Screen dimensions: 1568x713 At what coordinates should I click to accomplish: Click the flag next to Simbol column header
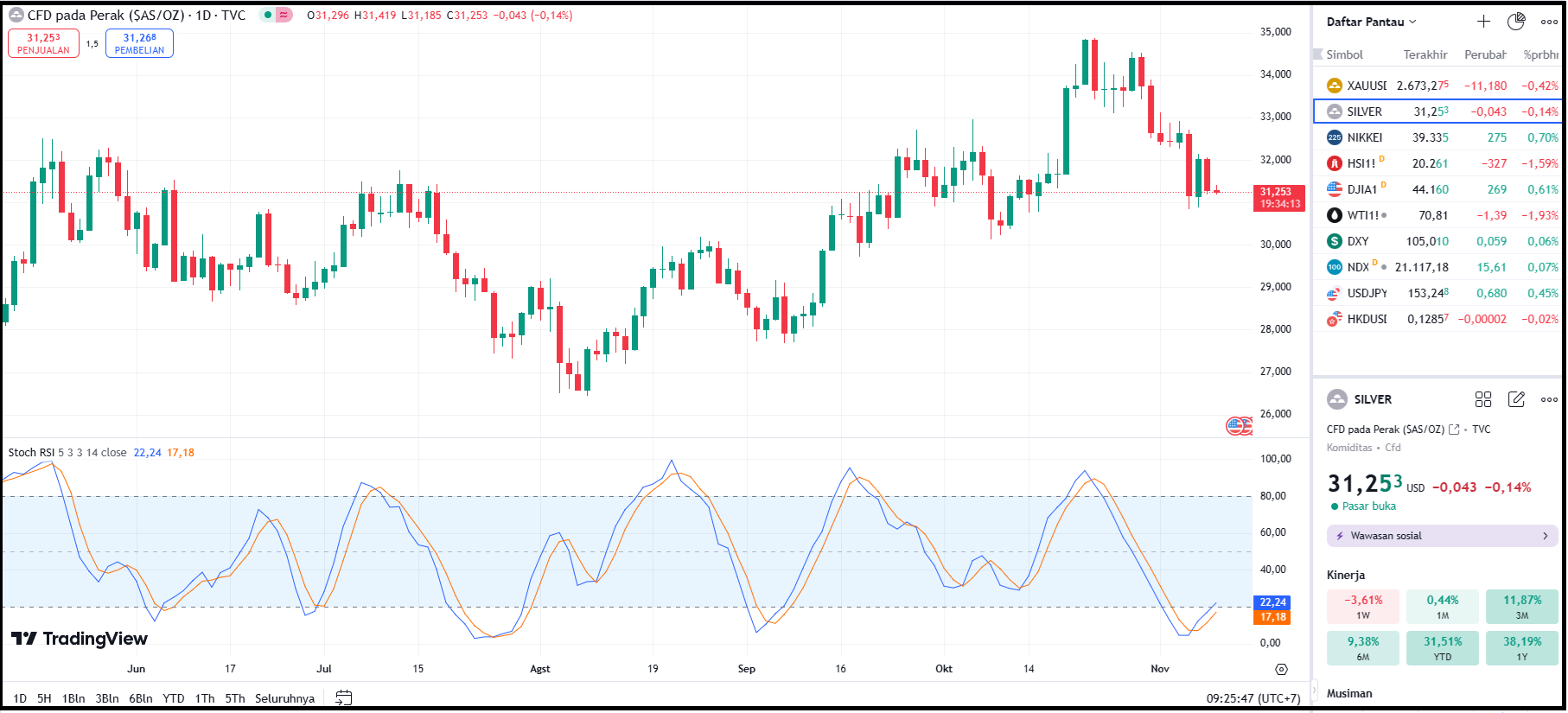pyautogui.click(x=1318, y=54)
